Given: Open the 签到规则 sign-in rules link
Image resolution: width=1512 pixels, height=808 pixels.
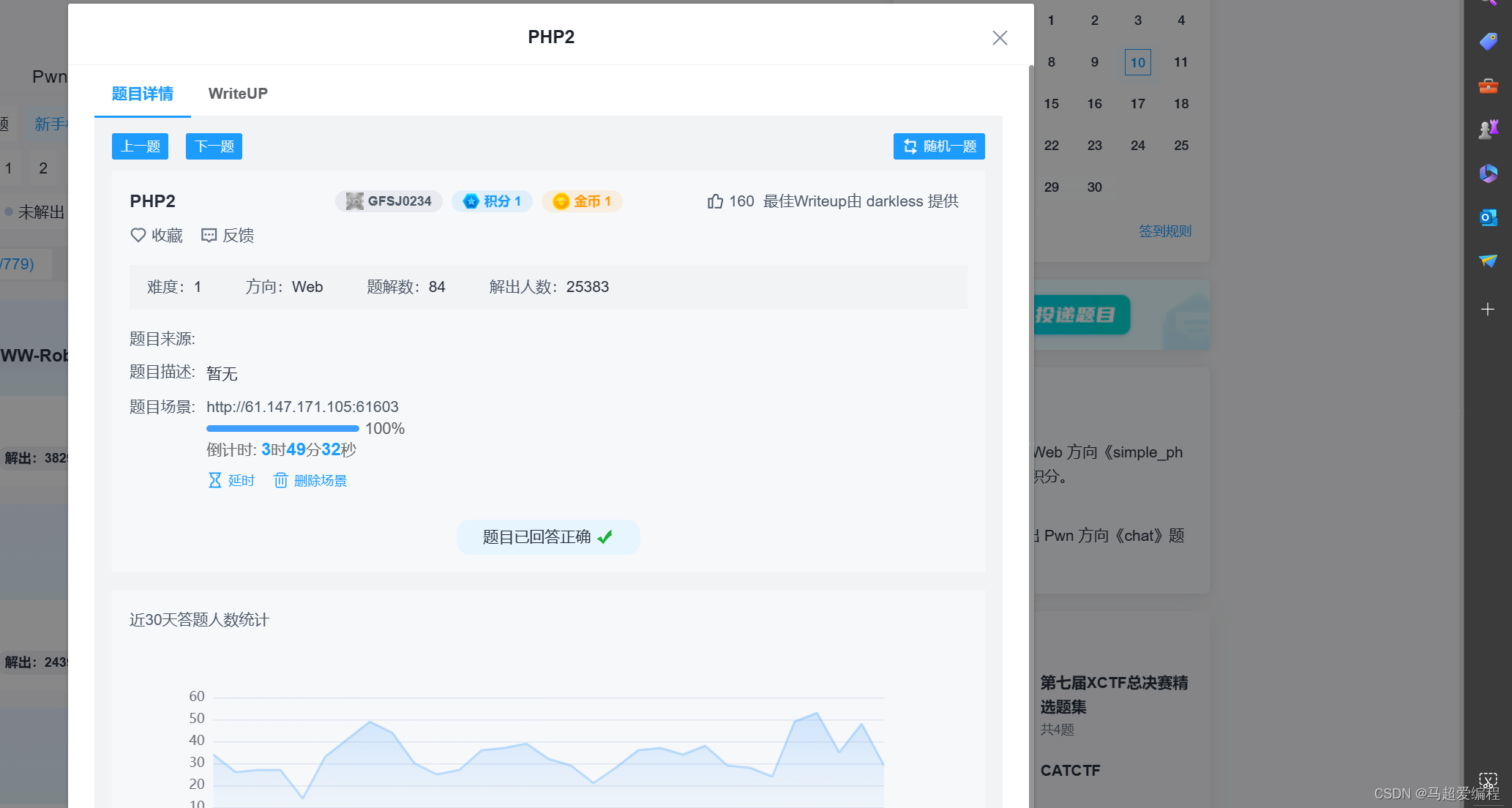Looking at the screenshot, I should click(x=1165, y=231).
